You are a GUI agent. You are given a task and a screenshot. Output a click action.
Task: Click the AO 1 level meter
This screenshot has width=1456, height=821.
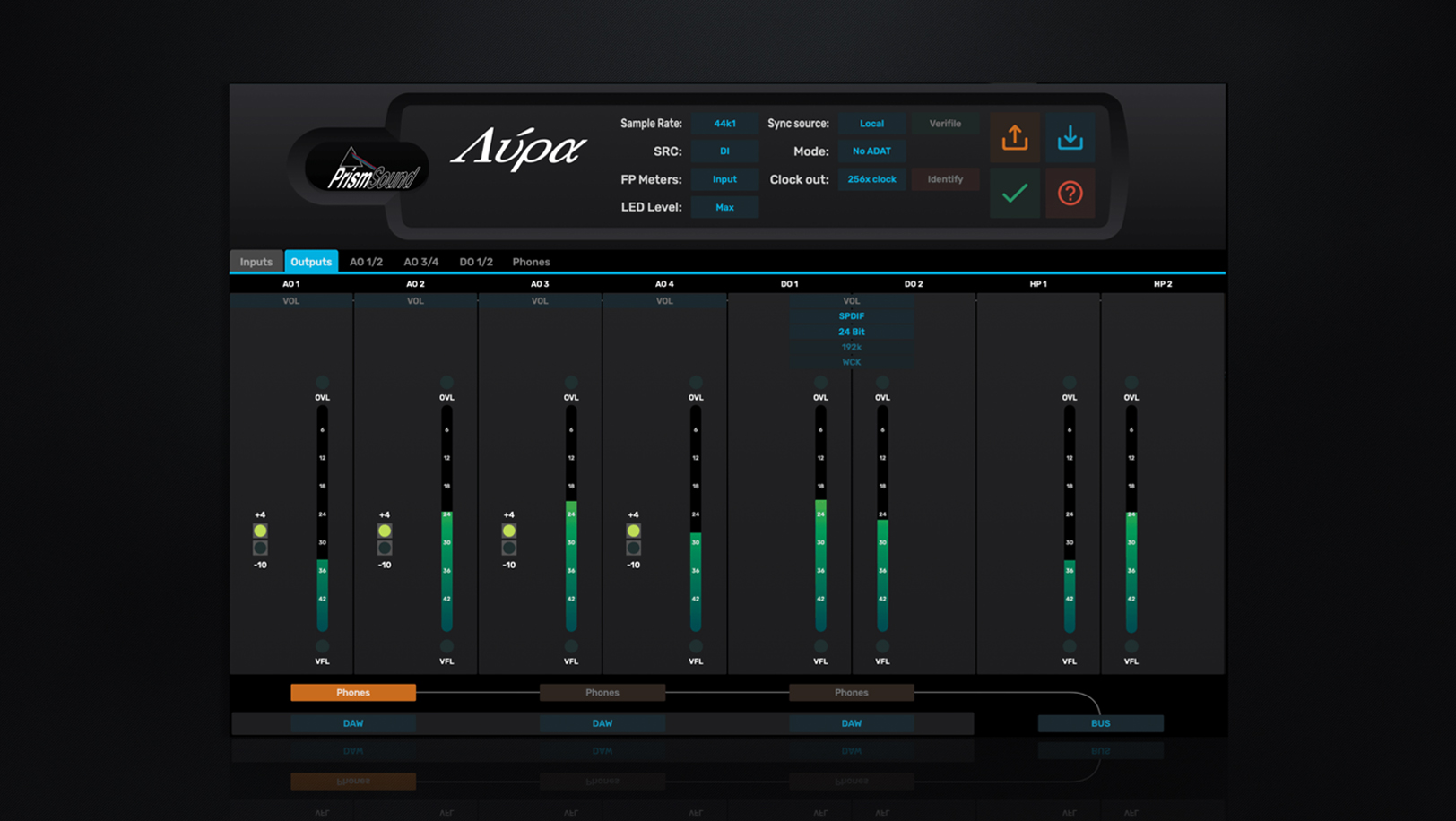[x=323, y=519]
